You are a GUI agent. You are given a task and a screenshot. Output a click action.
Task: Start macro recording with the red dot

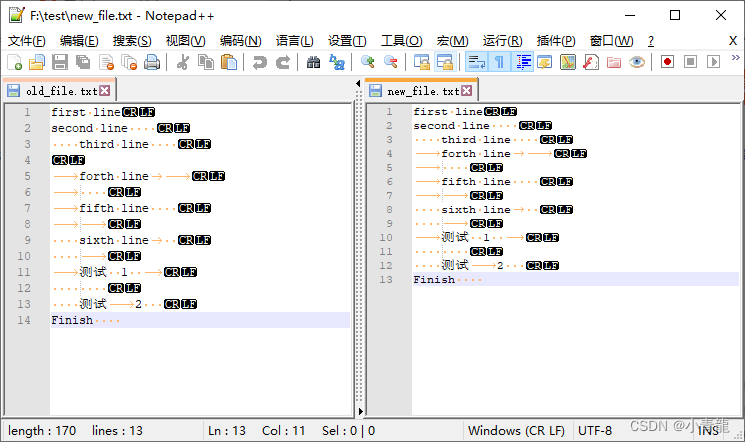point(668,62)
